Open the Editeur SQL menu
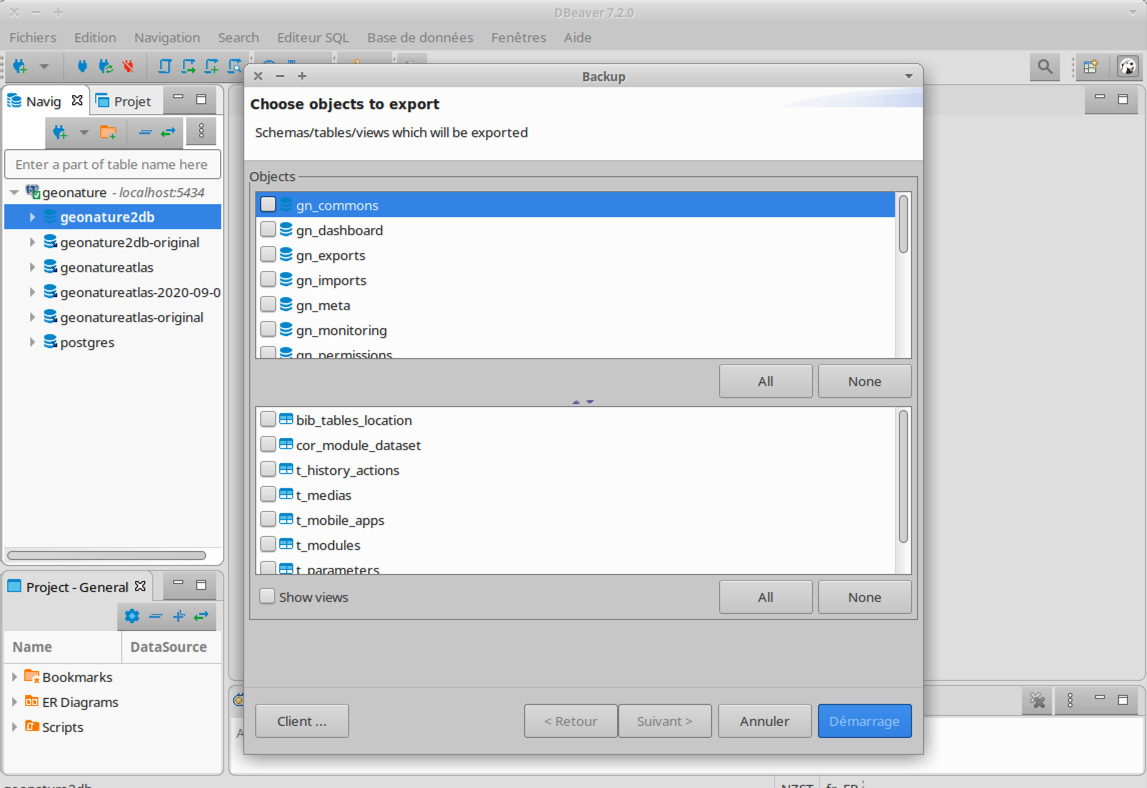1147x788 pixels. pos(312,37)
